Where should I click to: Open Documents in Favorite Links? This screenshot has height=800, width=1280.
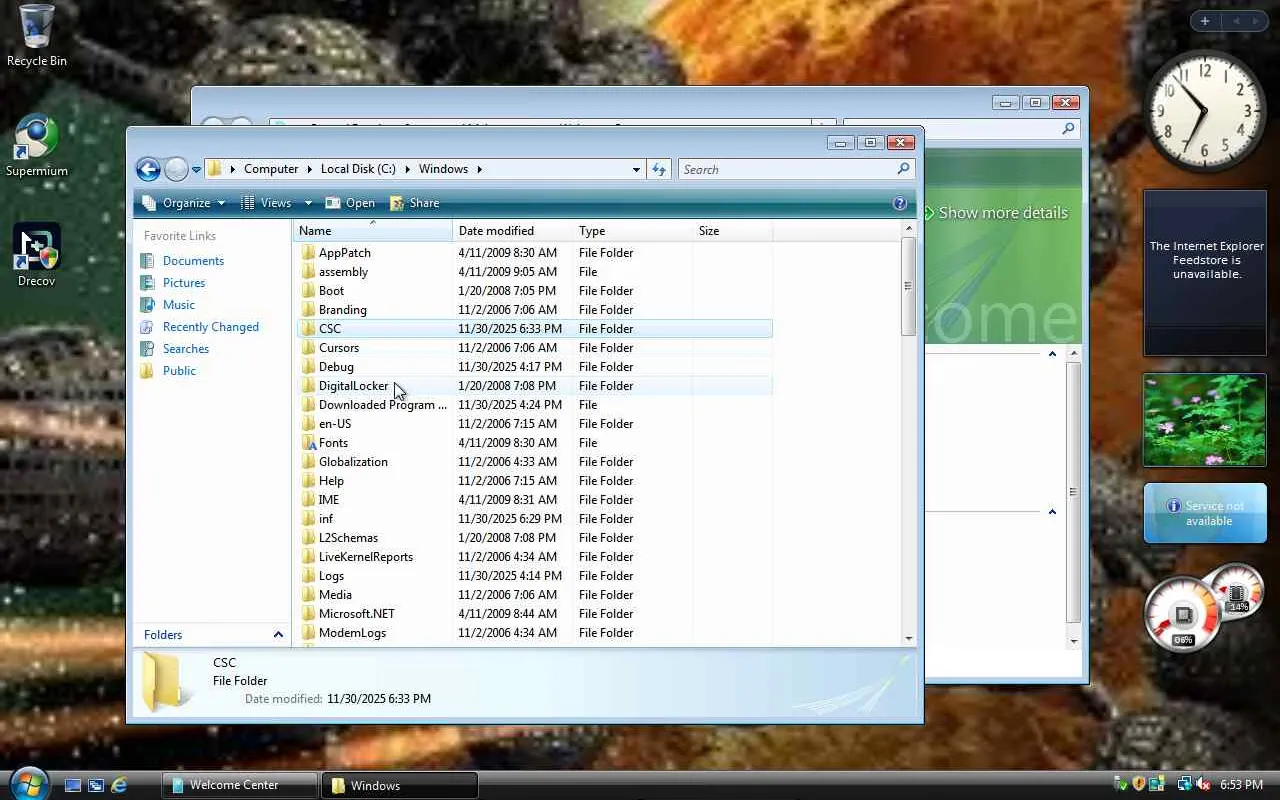pyautogui.click(x=193, y=261)
